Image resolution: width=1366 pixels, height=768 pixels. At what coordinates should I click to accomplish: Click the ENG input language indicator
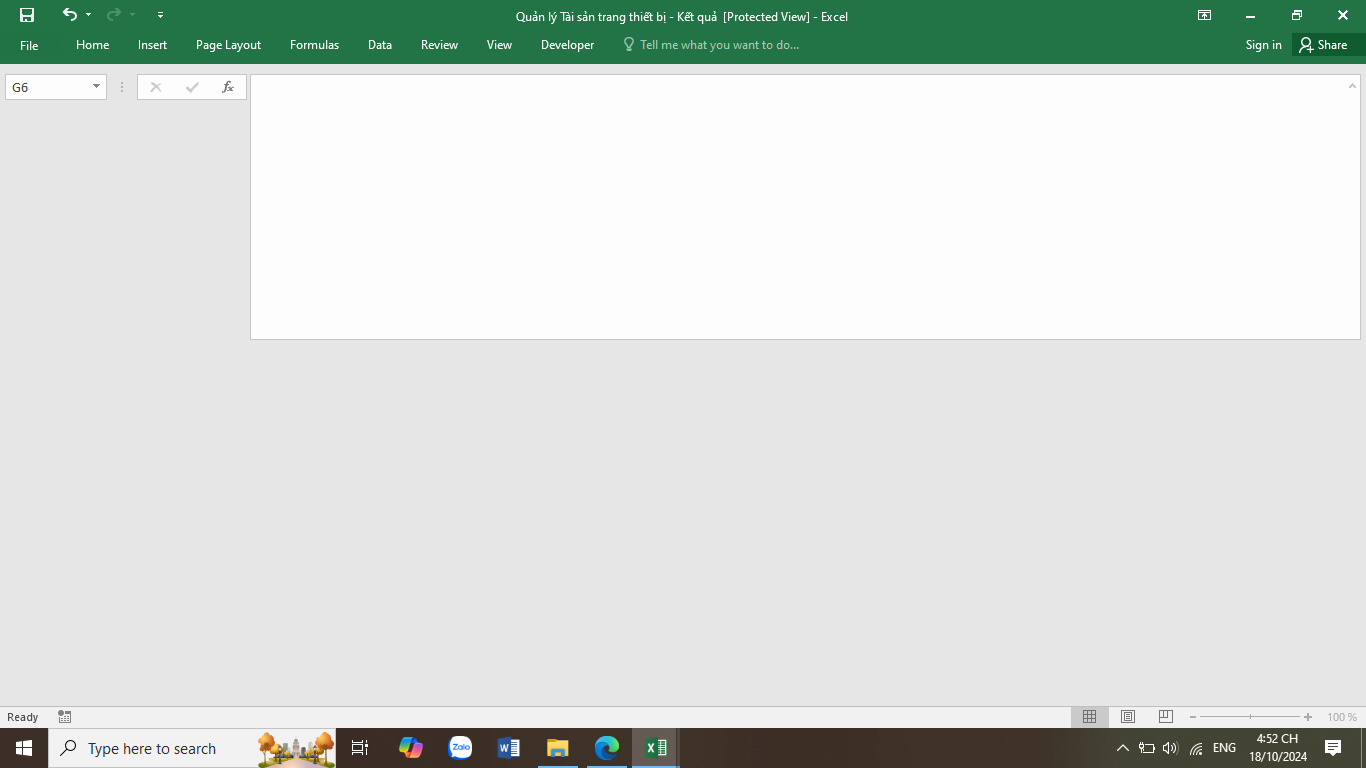tap(1224, 748)
